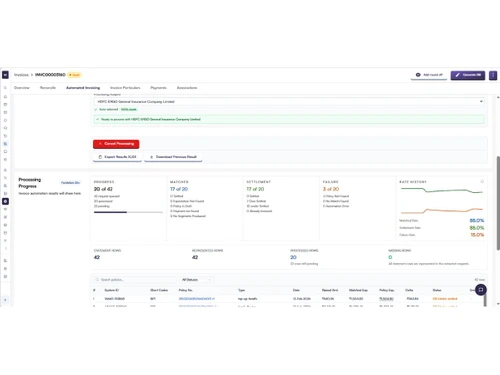Click the 'Auto-selected' match label
The width and height of the screenshot is (500, 375).
109,109
